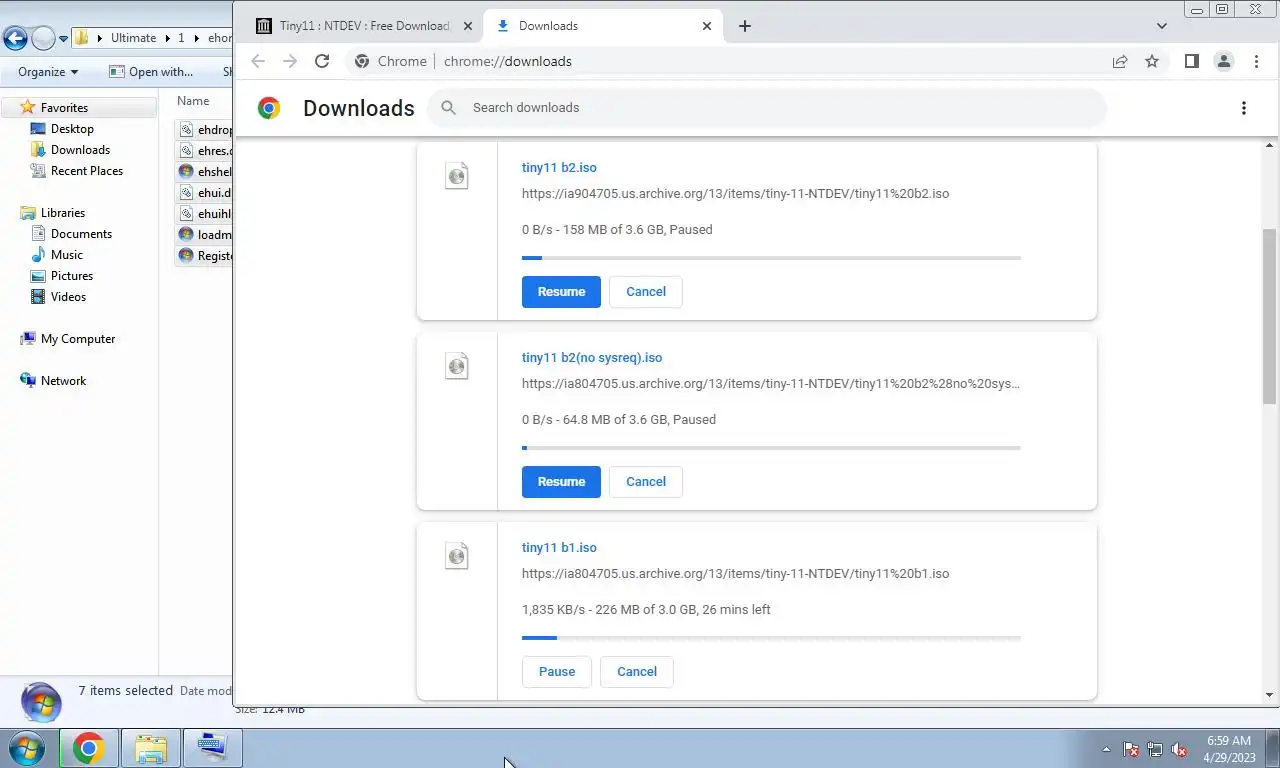
Task: Resume tiny11 b2(no sysreq).iso download
Action: click(561, 482)
